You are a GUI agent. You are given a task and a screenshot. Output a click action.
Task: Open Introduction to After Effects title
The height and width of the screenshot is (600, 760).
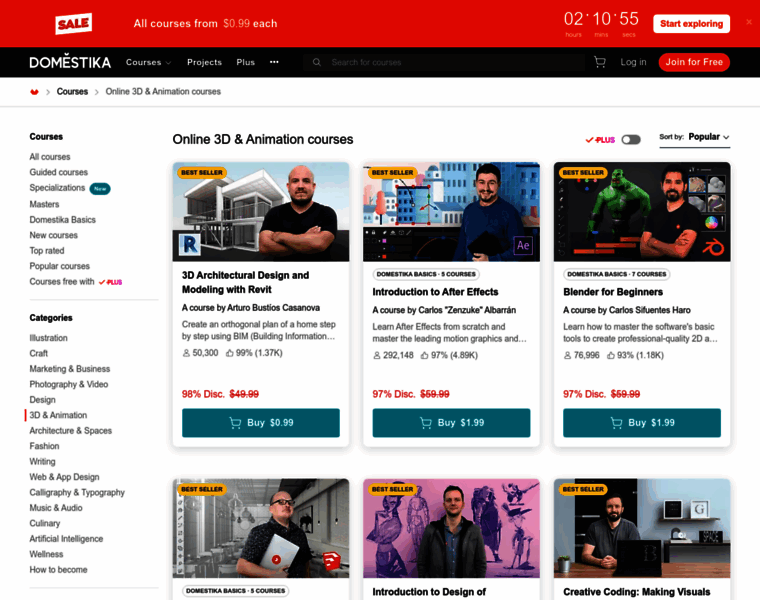point(435,292)
